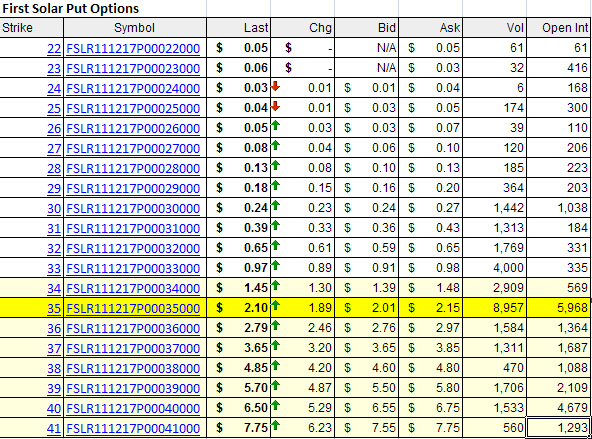Image resolution: width=592 pixels, height=439 pixels.
Task: Select volume cell 4,000
Action: [495, 268]
